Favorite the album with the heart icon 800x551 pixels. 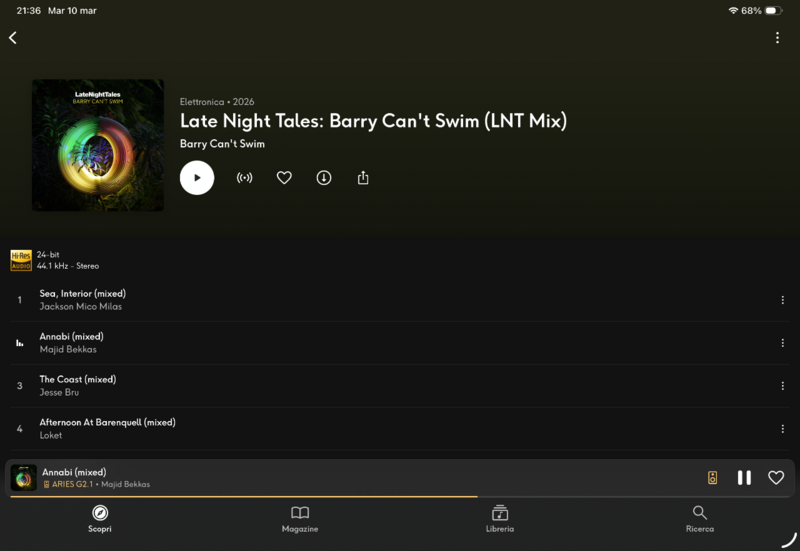coord(284,178)
